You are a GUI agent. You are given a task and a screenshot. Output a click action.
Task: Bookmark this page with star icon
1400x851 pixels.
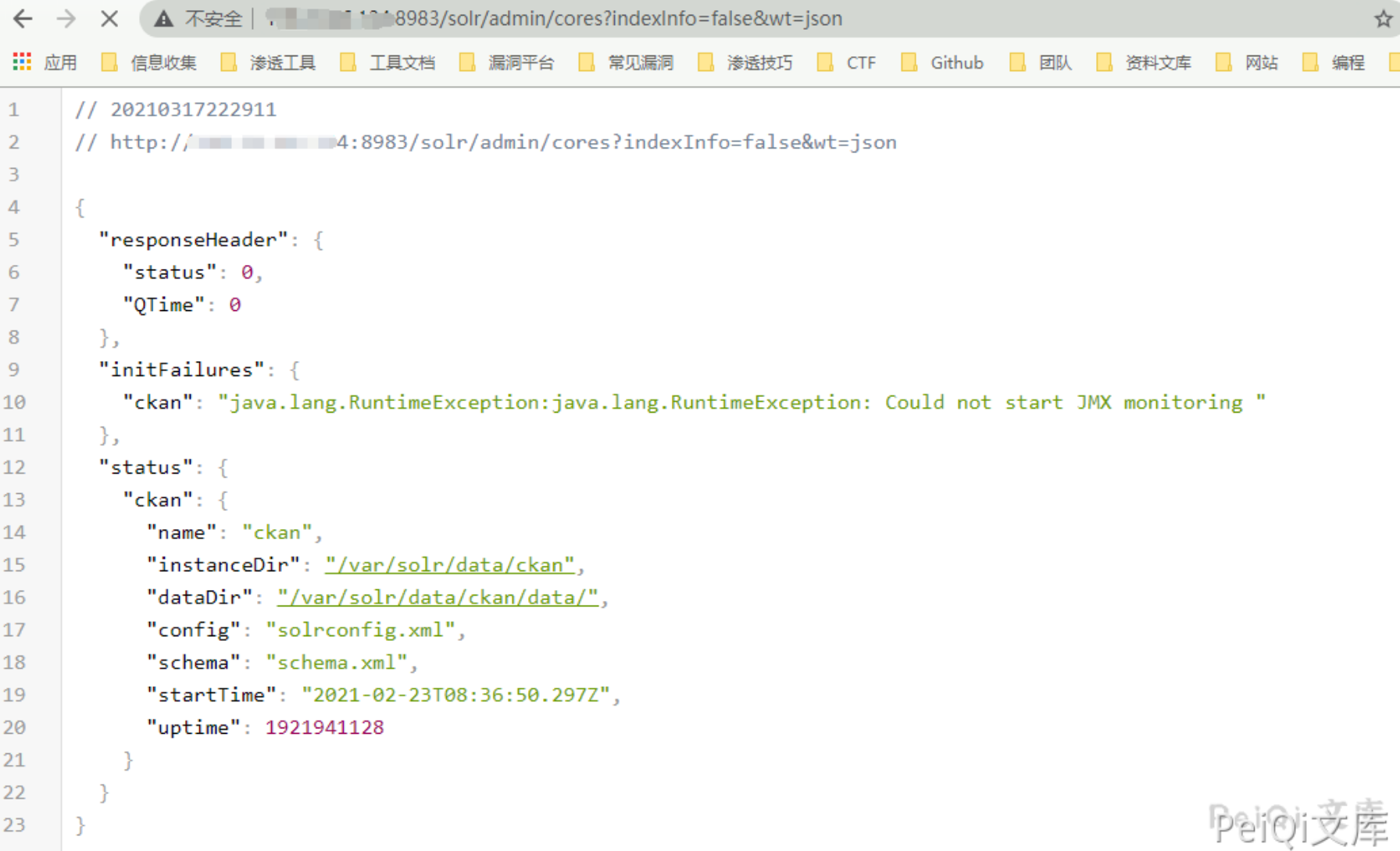point(1383,19)
